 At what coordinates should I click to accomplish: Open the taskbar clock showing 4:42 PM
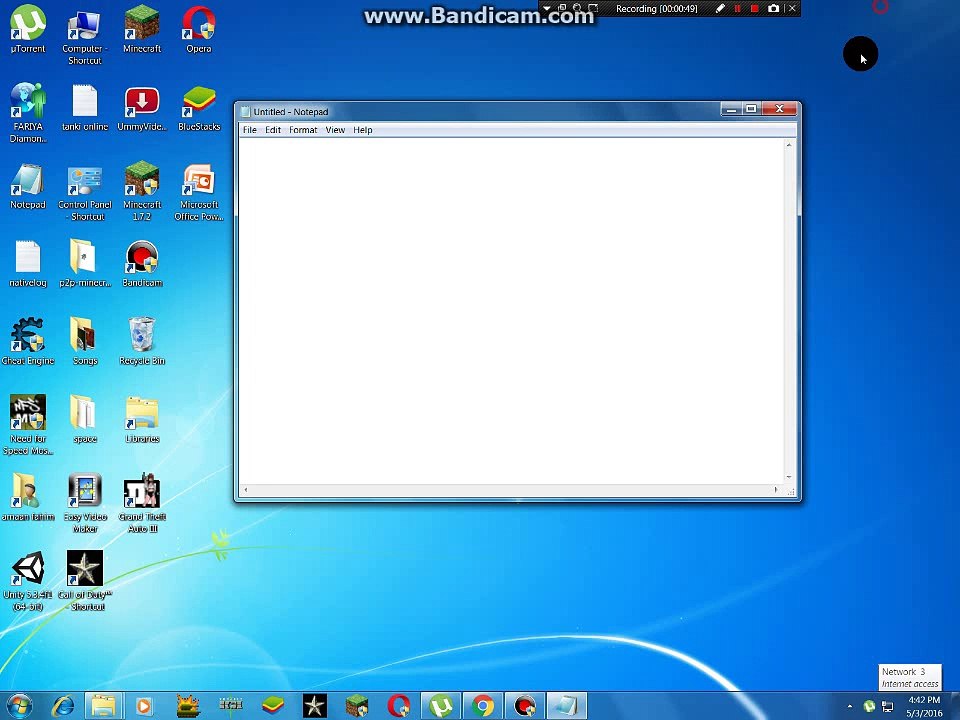coord(924,707)
